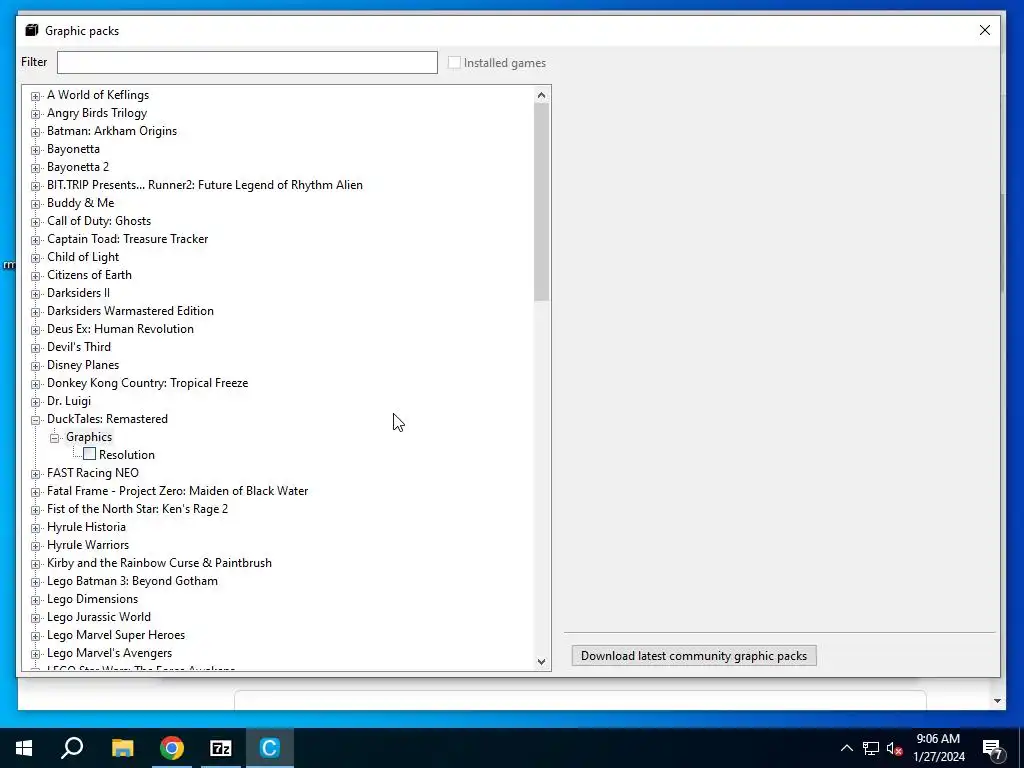
Task: Expand Donkey Kong Country: Tropical Freeze node
Action: click(35, 384)
